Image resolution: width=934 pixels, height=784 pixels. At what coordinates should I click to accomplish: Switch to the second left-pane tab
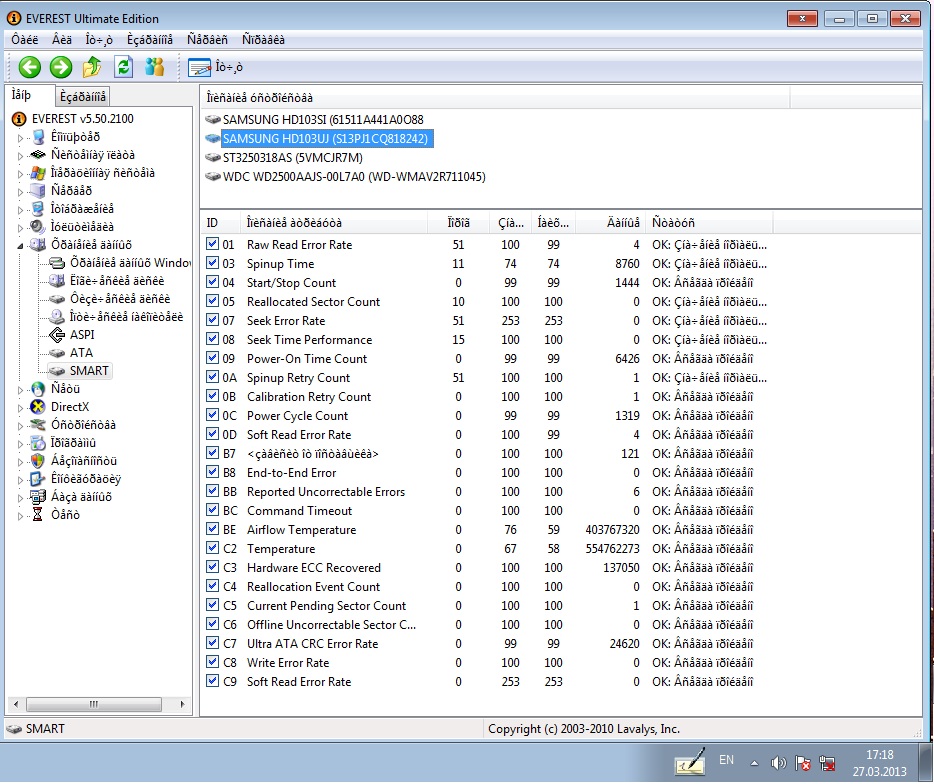click(83, 97)
